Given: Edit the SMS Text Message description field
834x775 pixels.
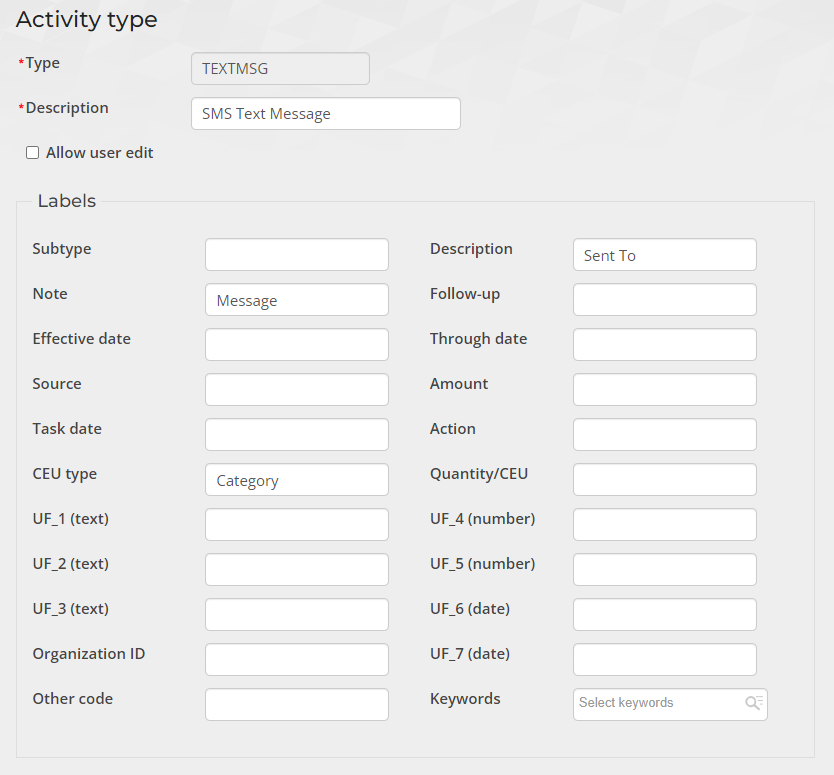Looking at the screenshot, I should (325, 114).
